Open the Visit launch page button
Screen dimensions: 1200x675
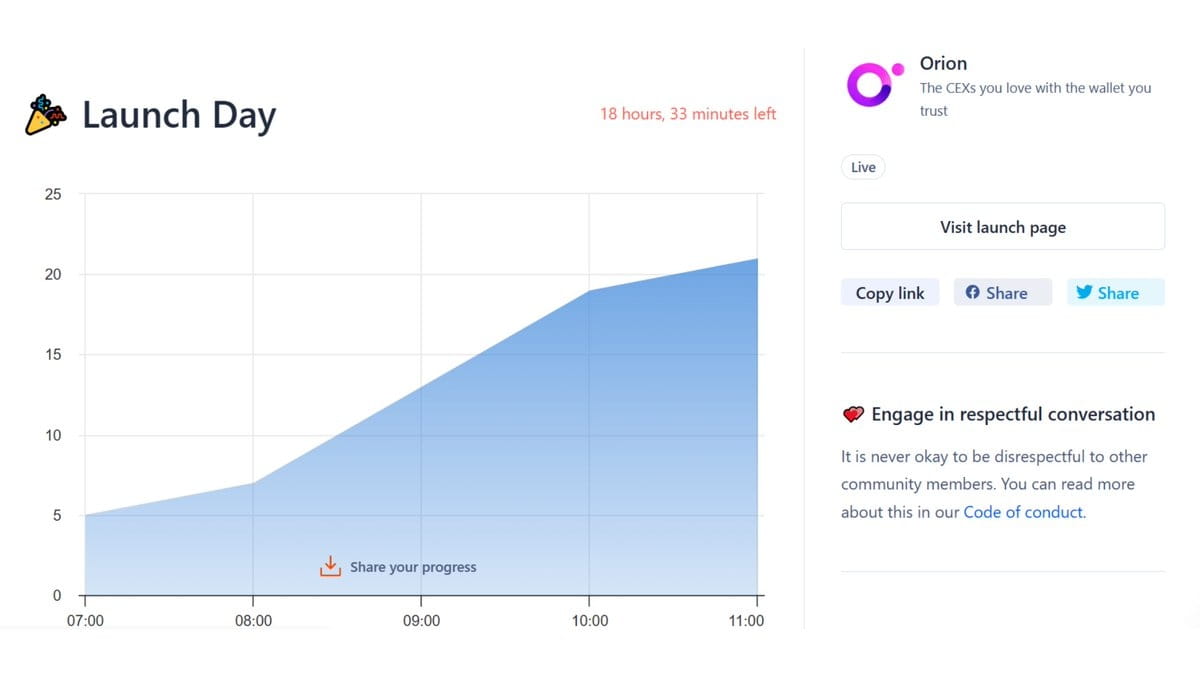point(1002,227)
